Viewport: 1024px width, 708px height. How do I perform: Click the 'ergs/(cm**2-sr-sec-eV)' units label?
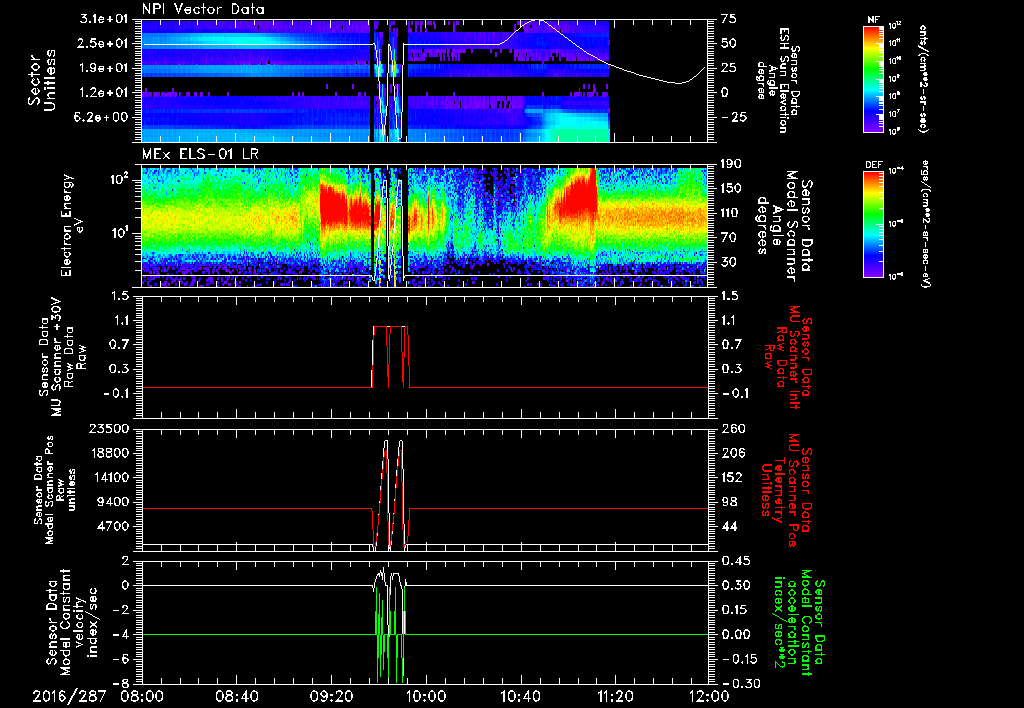tap(925, 224)
